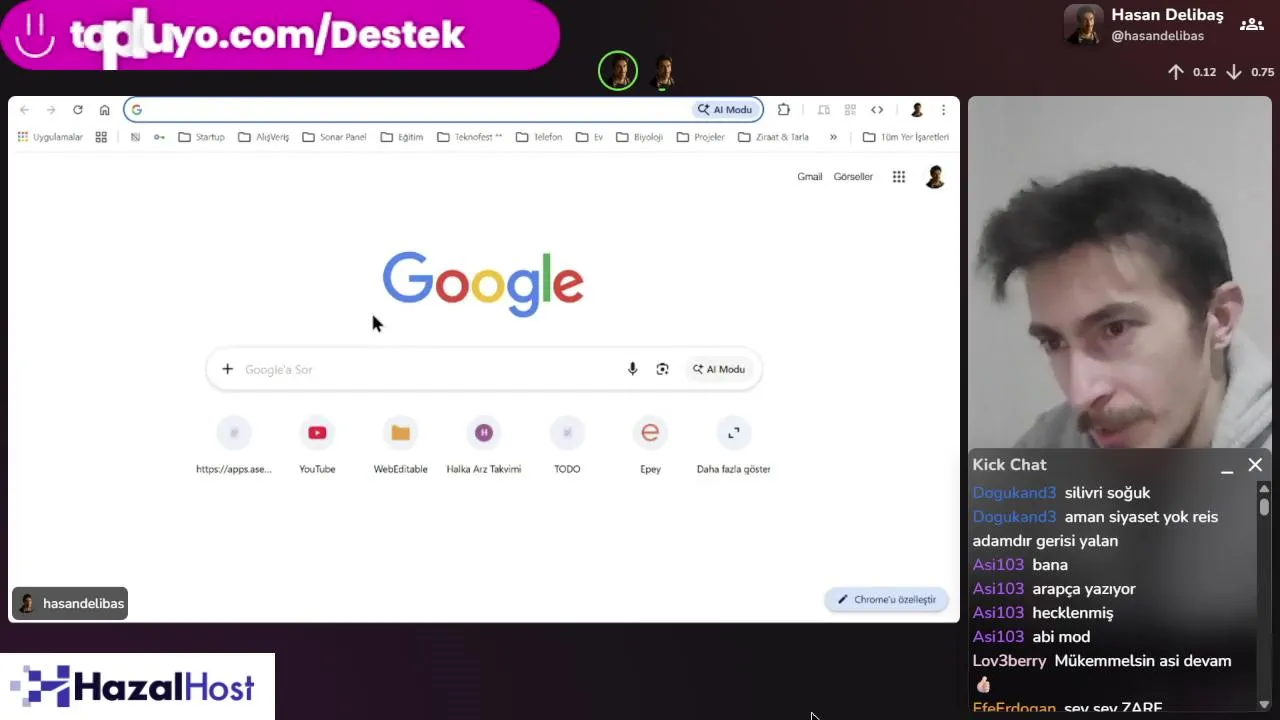Image resolution: width=1280 pixels, height=720 pixels.
Task: Open the Ev bookmark folder
Action: (590, 137)
